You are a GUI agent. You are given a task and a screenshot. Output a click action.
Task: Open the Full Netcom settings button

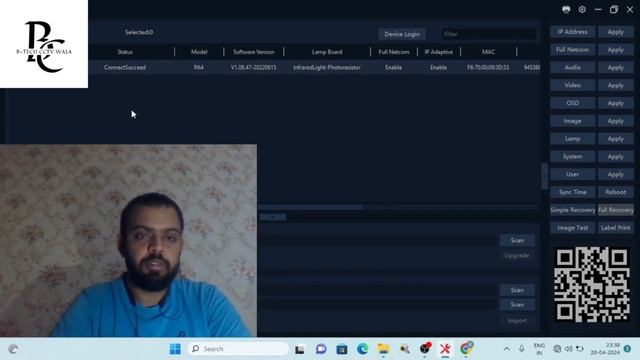tap(572, 50)
